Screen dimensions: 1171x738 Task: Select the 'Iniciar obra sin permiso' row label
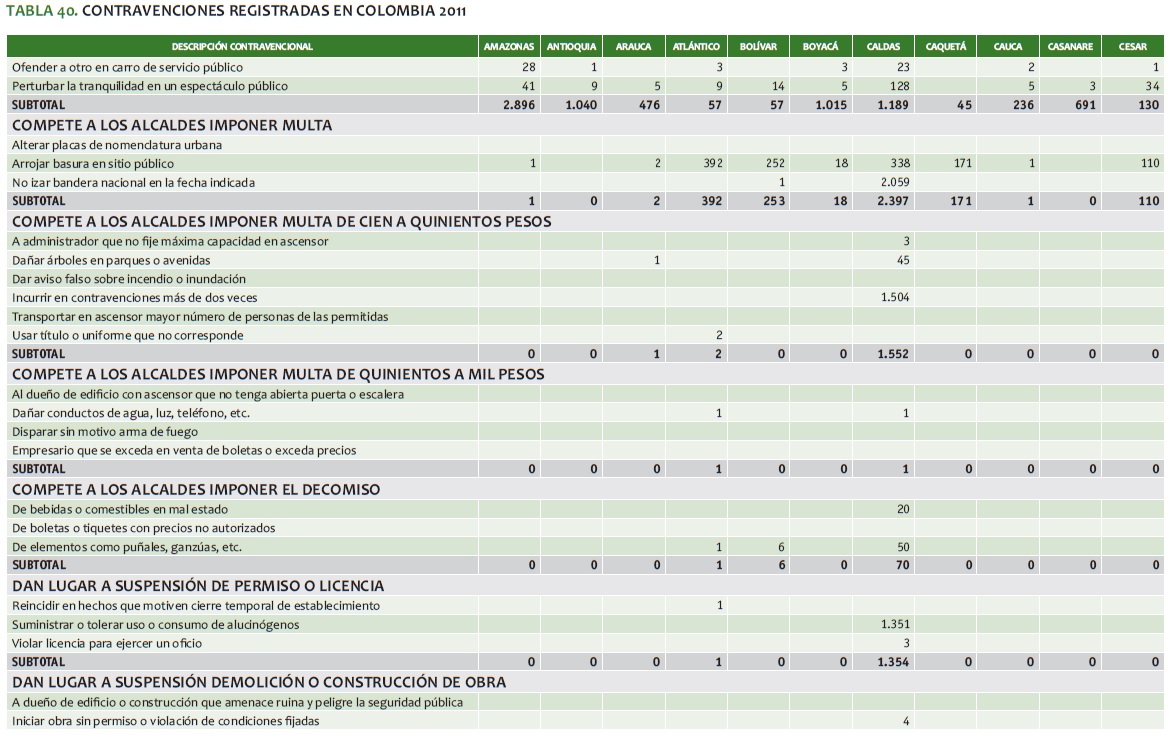[x=165, y=721]
